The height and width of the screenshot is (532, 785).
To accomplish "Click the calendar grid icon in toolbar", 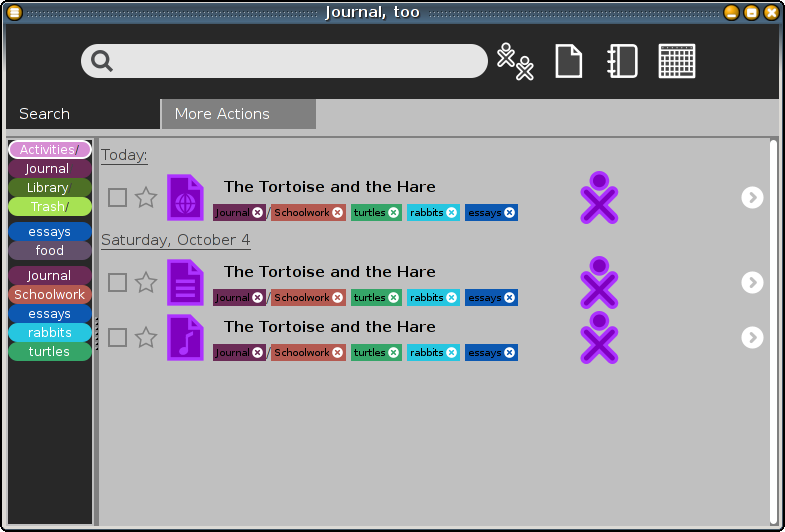I will [677, 62].
